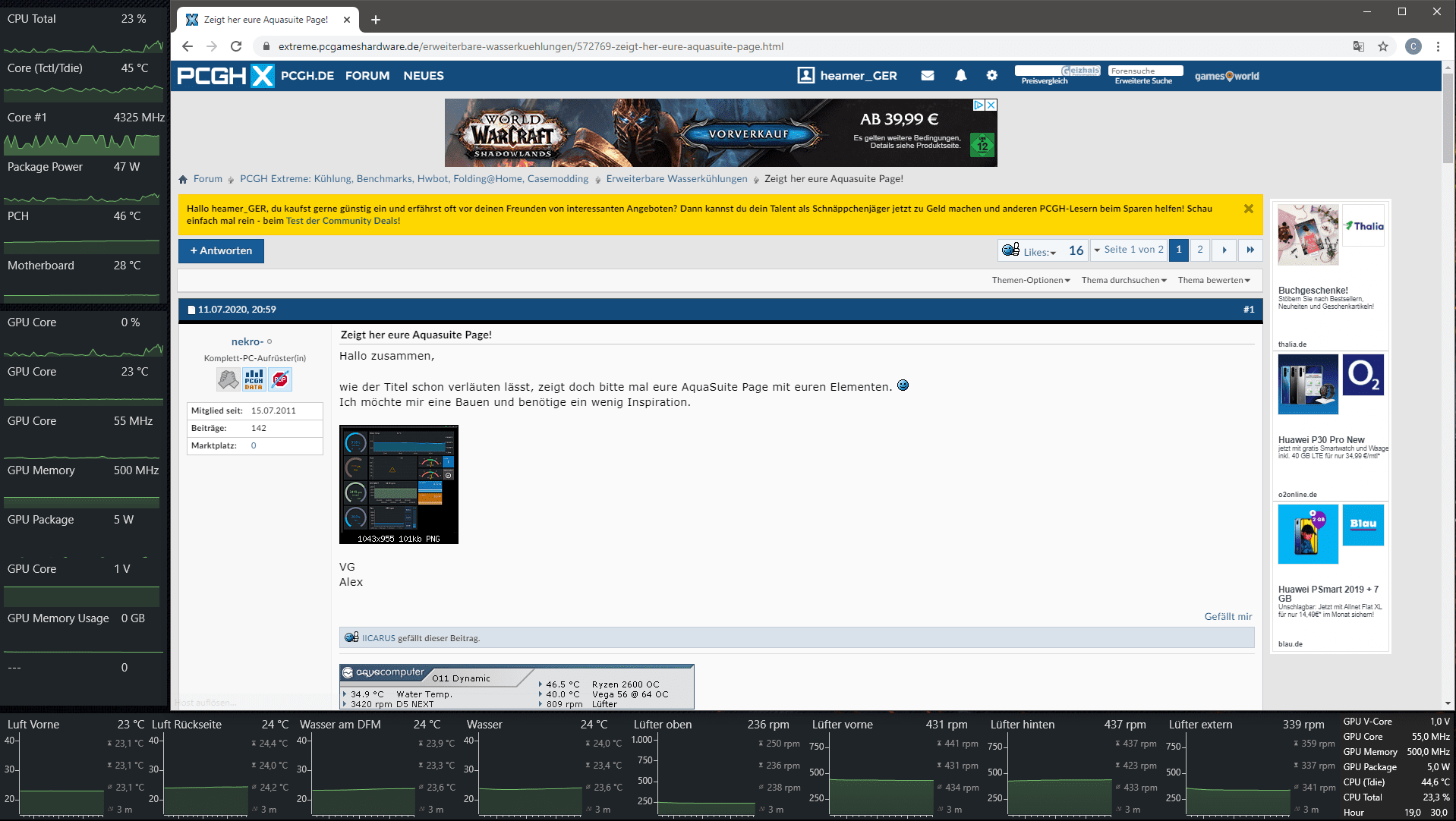This screenshot has height=821, width=1456.
Task: Expand the Themen-Optionen menu
Action: pyautogui.click(x=1031, y=280)
